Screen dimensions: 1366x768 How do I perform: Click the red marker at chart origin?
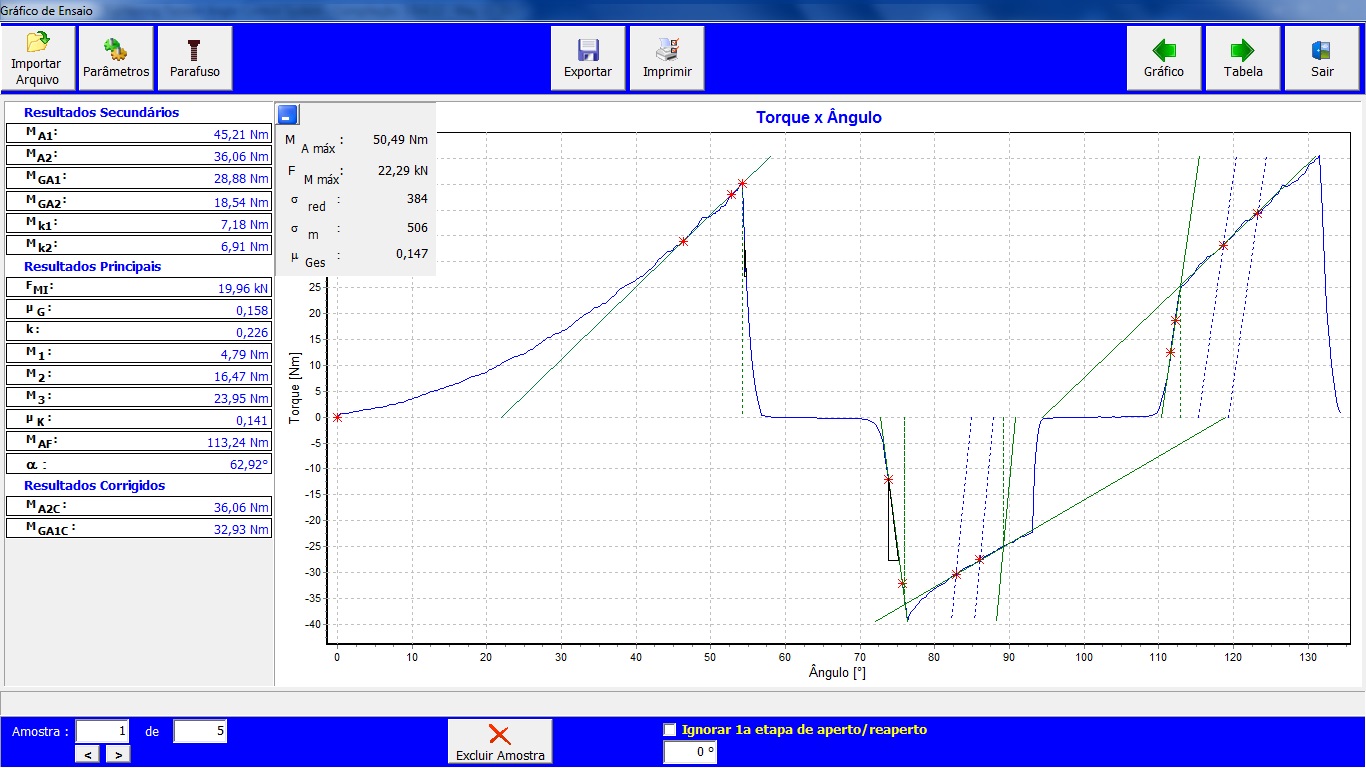pos(337,417)
